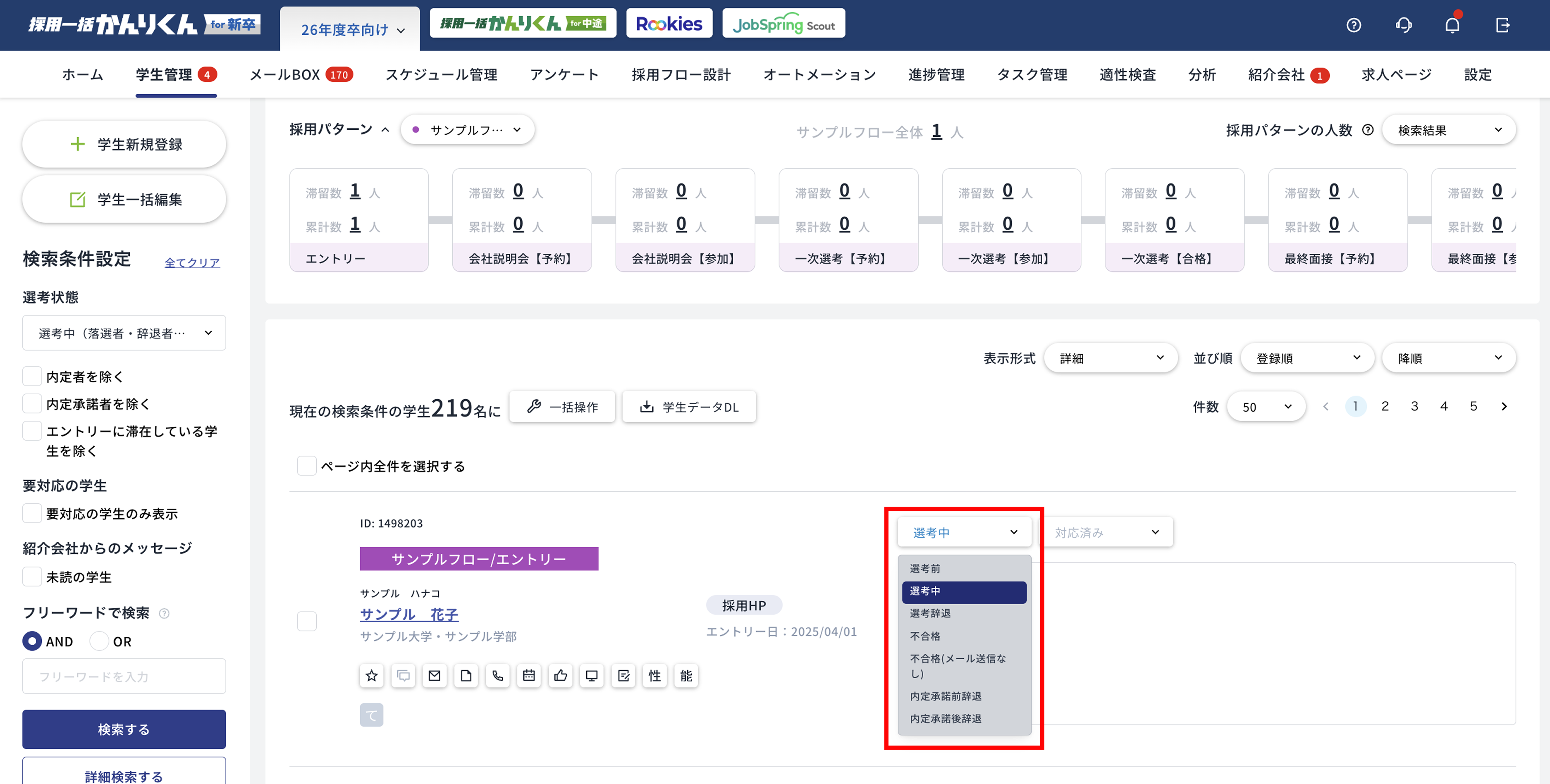Click the phone call icon in student row
The width and height of the screenshot is (1550, 784).
(x=498, y=676)
